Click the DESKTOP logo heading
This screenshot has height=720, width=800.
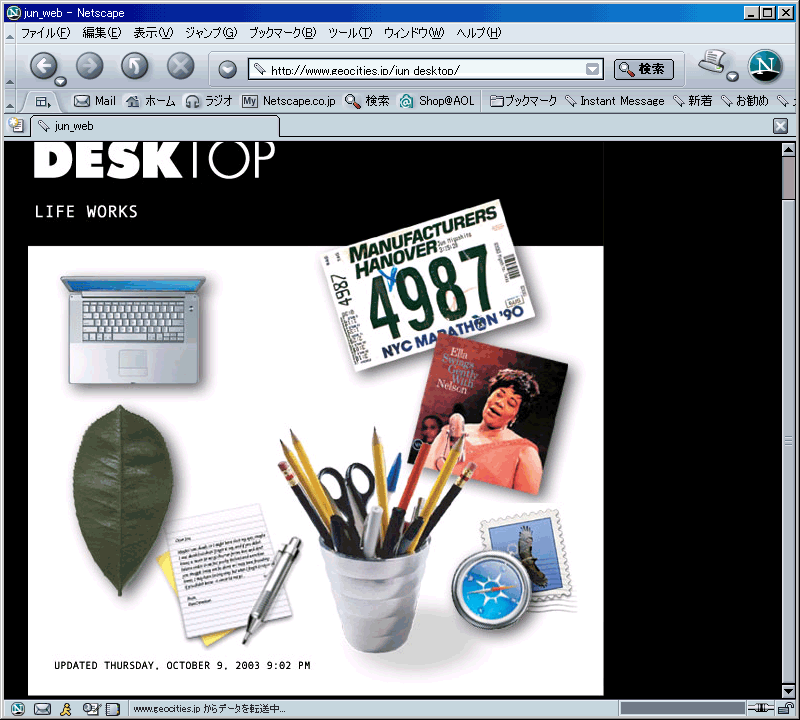(x=155, y=160)
